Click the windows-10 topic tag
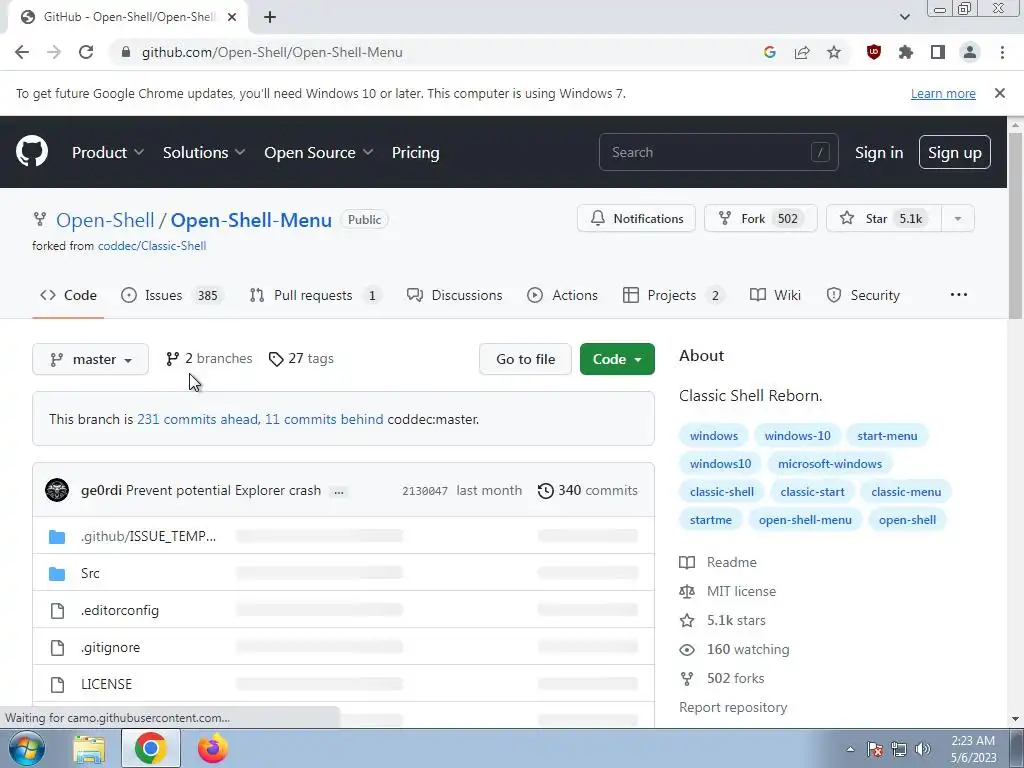The image size is (1024, 768). [797, 436]
